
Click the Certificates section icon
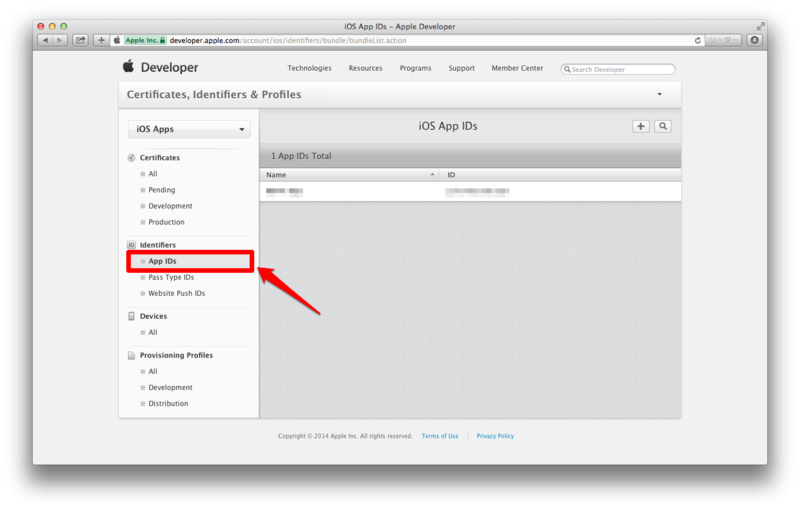(131, 158)
